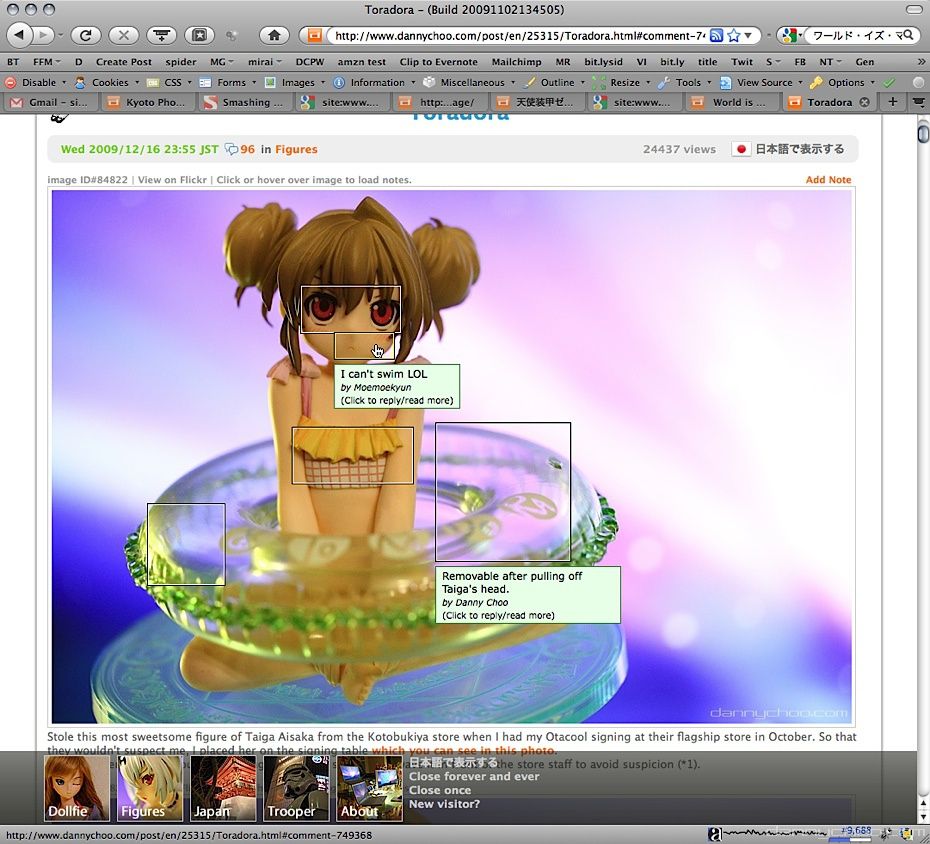Viewport: 930px width, 844px height.
Task: Go back with the browser Back arrow
Action: [x=19, y=35]
